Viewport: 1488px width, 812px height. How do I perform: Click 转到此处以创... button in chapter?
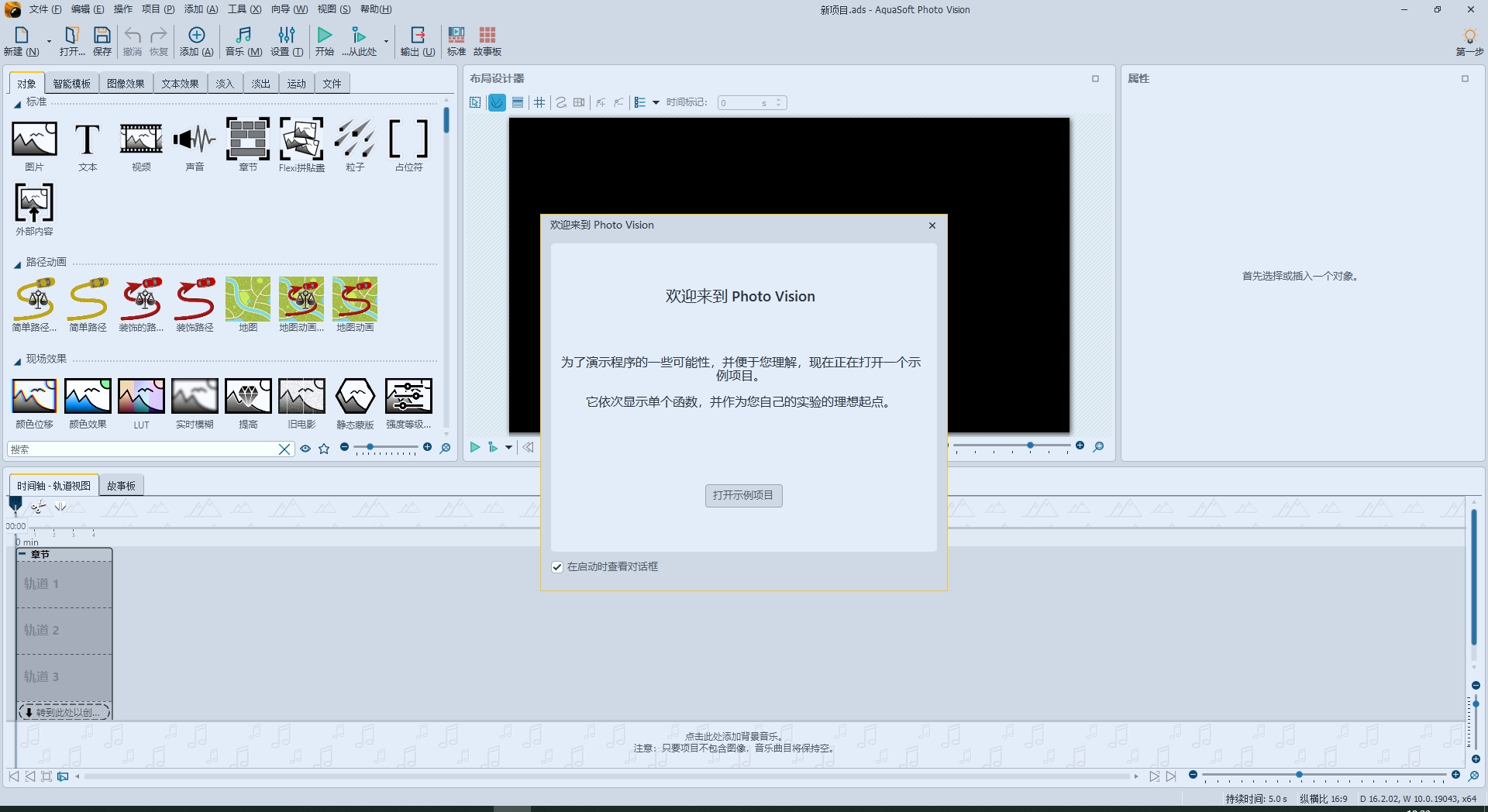(64, 712)
